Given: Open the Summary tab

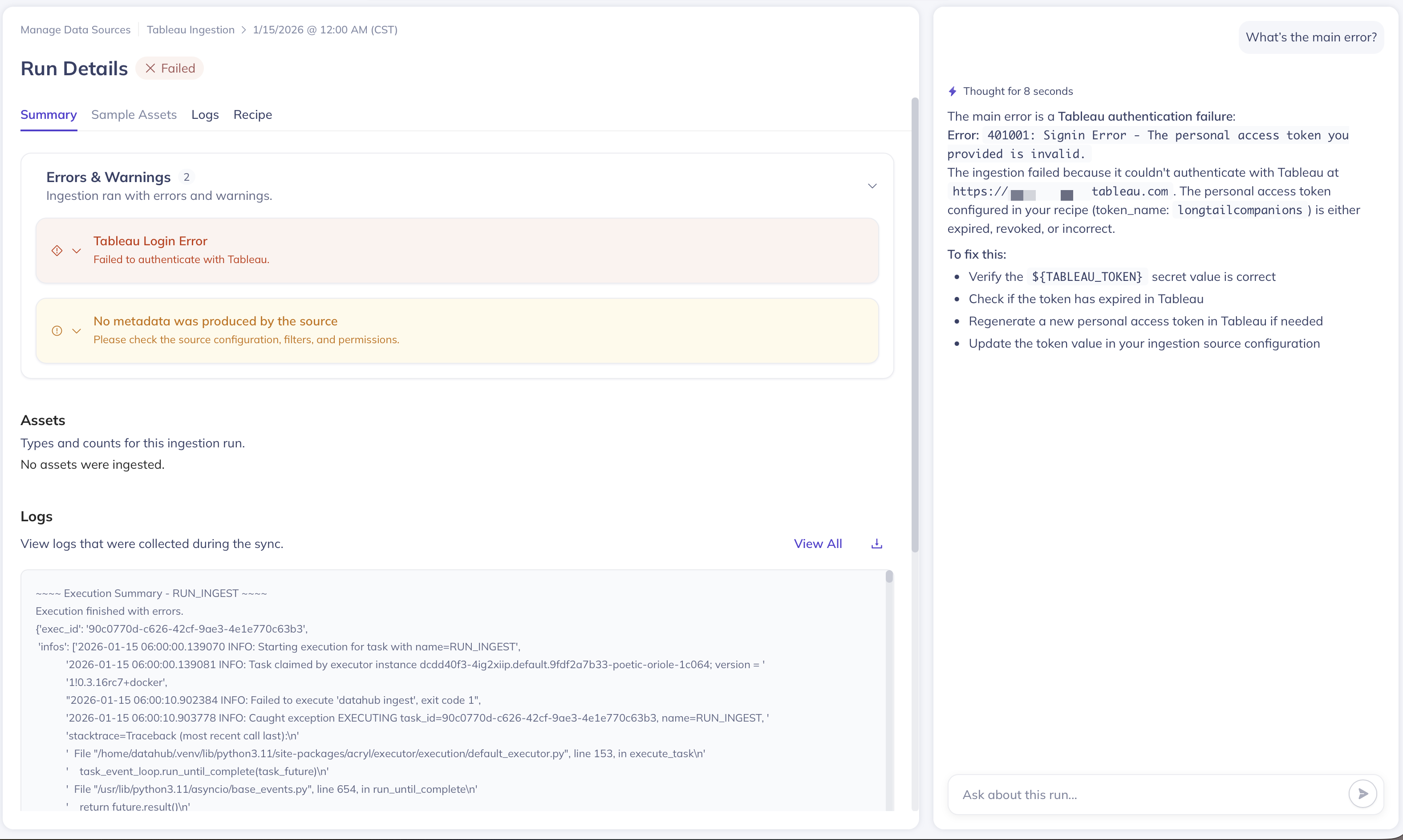Looking at the screenshot, I should pyautogui.click(x=49, y=114).
